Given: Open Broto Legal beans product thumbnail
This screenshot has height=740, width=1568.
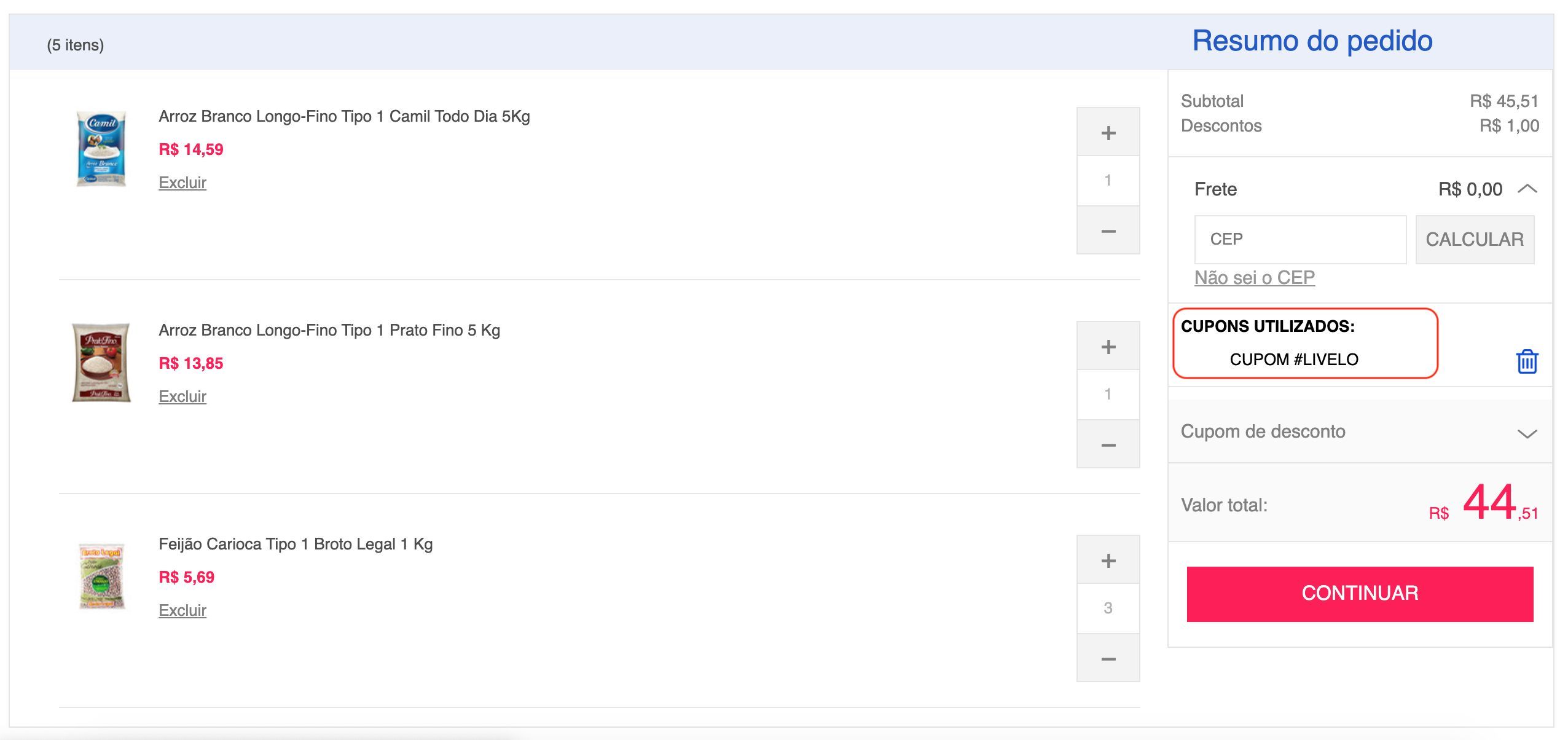Looking at the screenshot, I should click(102, 576).
